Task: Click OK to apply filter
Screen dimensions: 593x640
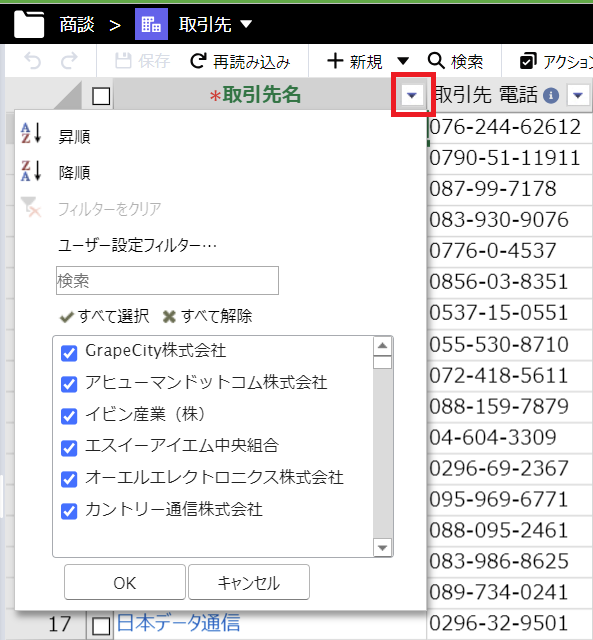Action: 125,582
